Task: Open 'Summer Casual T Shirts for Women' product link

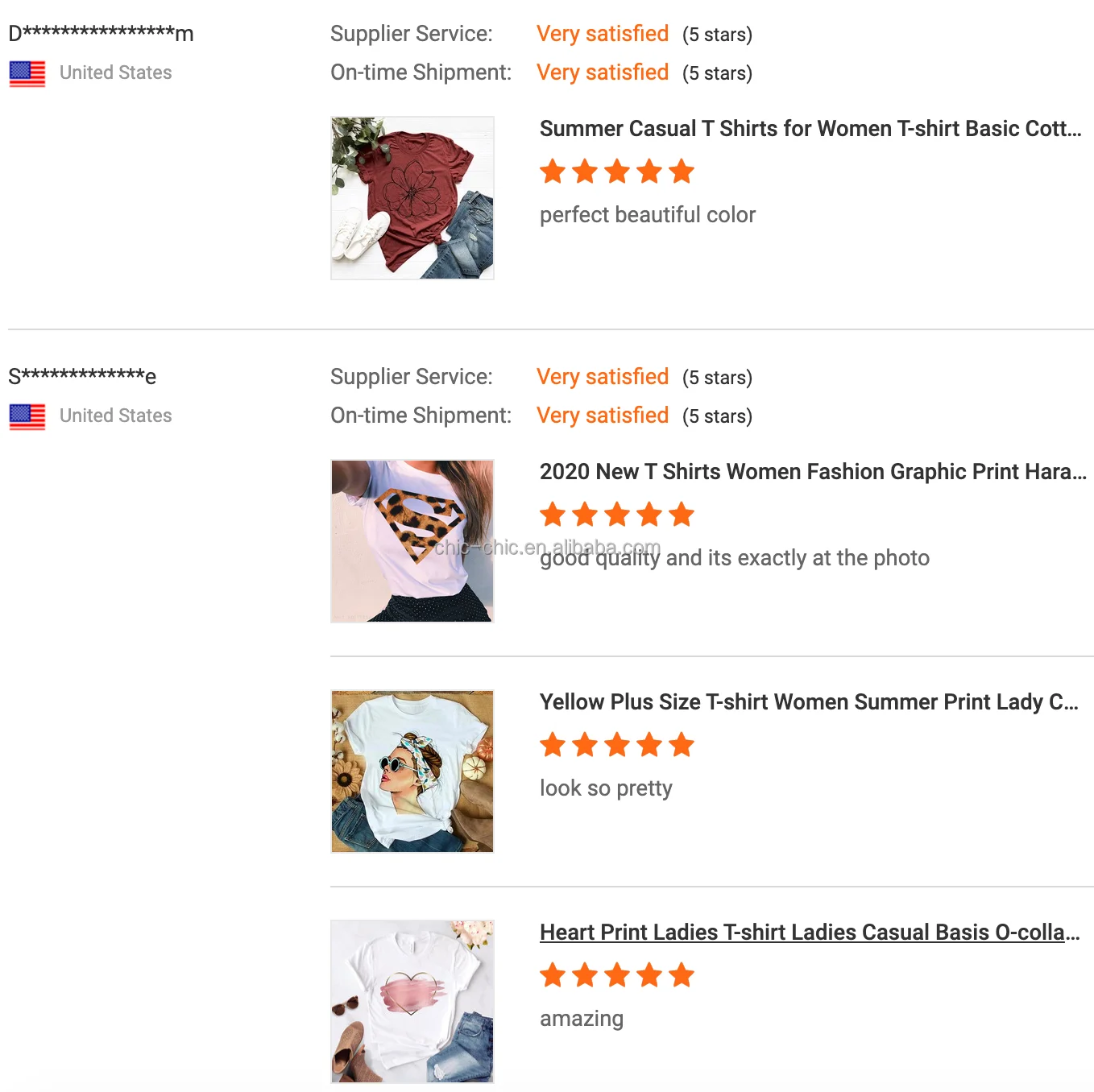Action: 810,129
